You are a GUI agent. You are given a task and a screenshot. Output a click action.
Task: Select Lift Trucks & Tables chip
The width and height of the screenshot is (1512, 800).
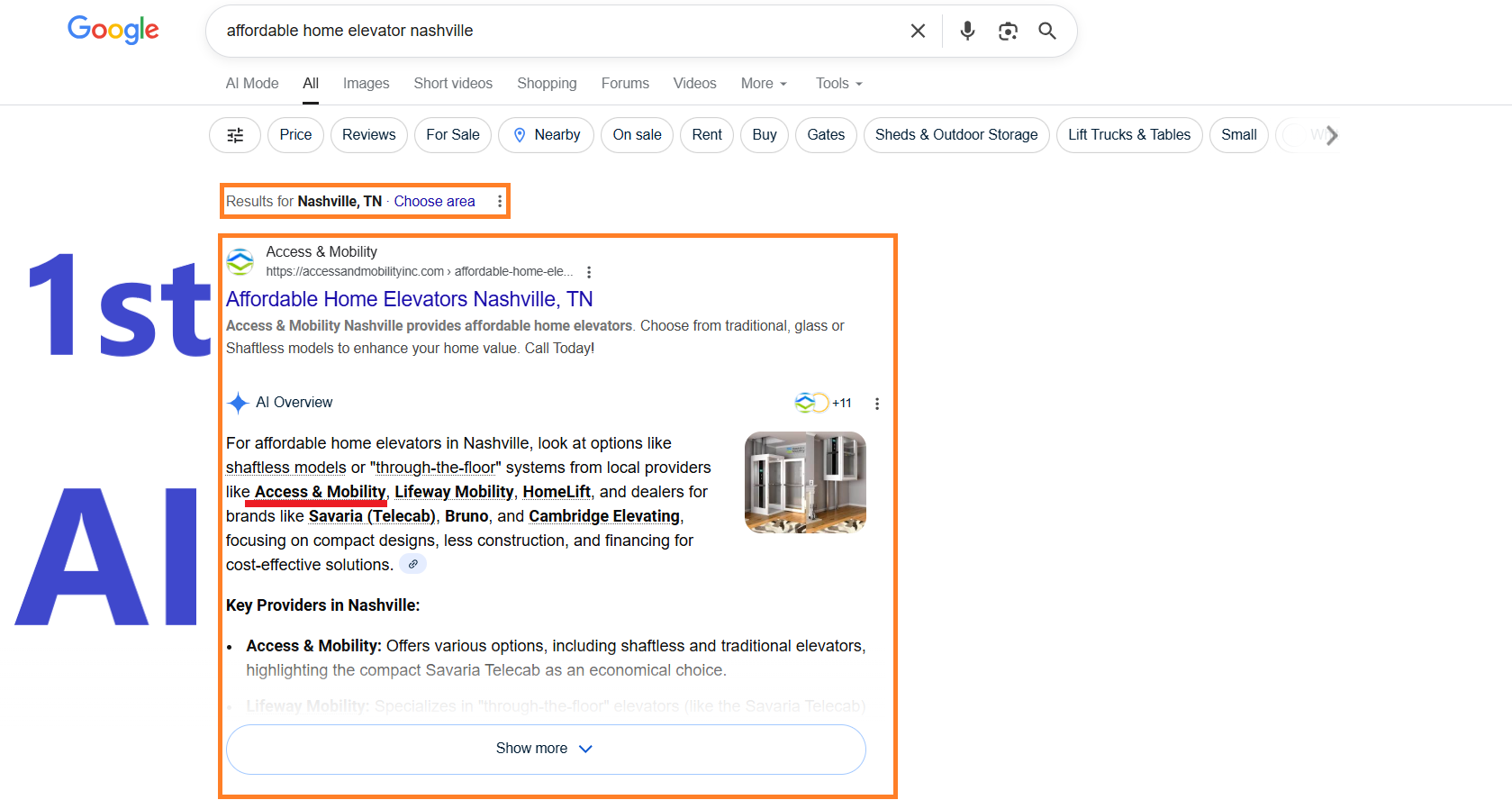tap(1129, 135)
